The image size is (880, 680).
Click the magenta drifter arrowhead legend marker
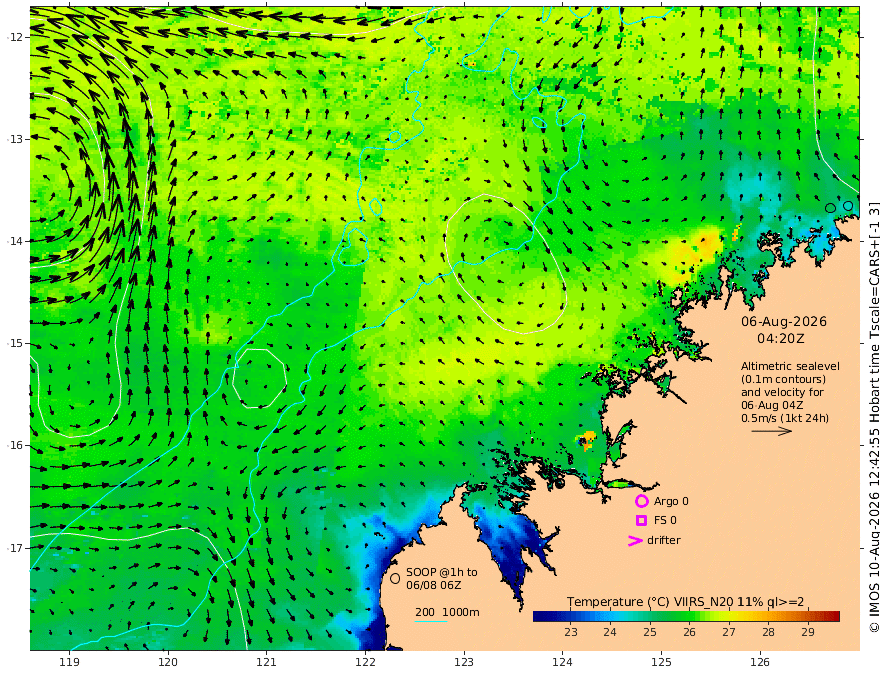(635, 540)
